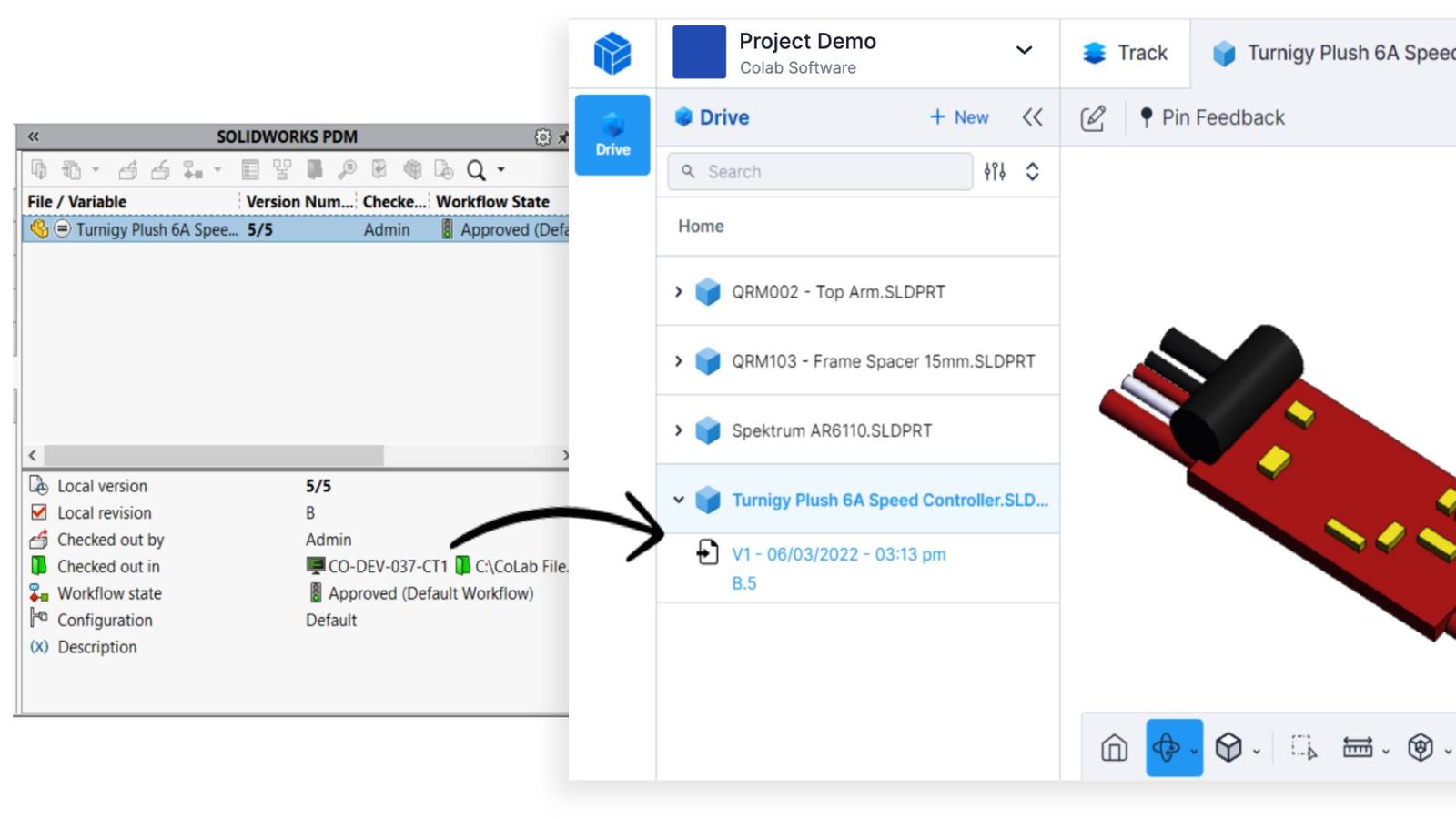Click PDM 3D part cube icon
Image resolution: width=1456 pixels, height=819 pixels.
click(x=412, y=169)
